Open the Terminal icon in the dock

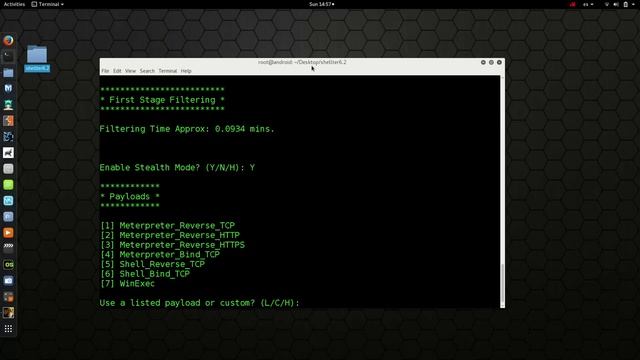point(8,56)
